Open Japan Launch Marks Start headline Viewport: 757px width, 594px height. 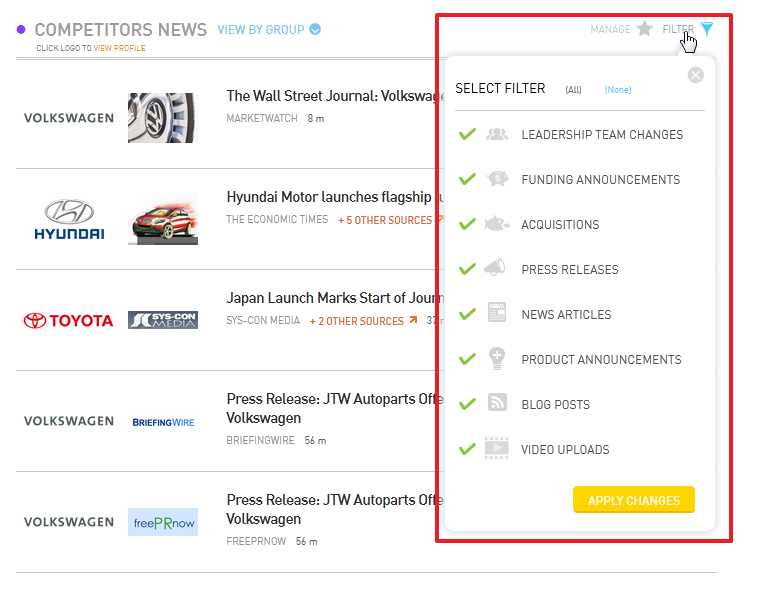pos(335,298)
